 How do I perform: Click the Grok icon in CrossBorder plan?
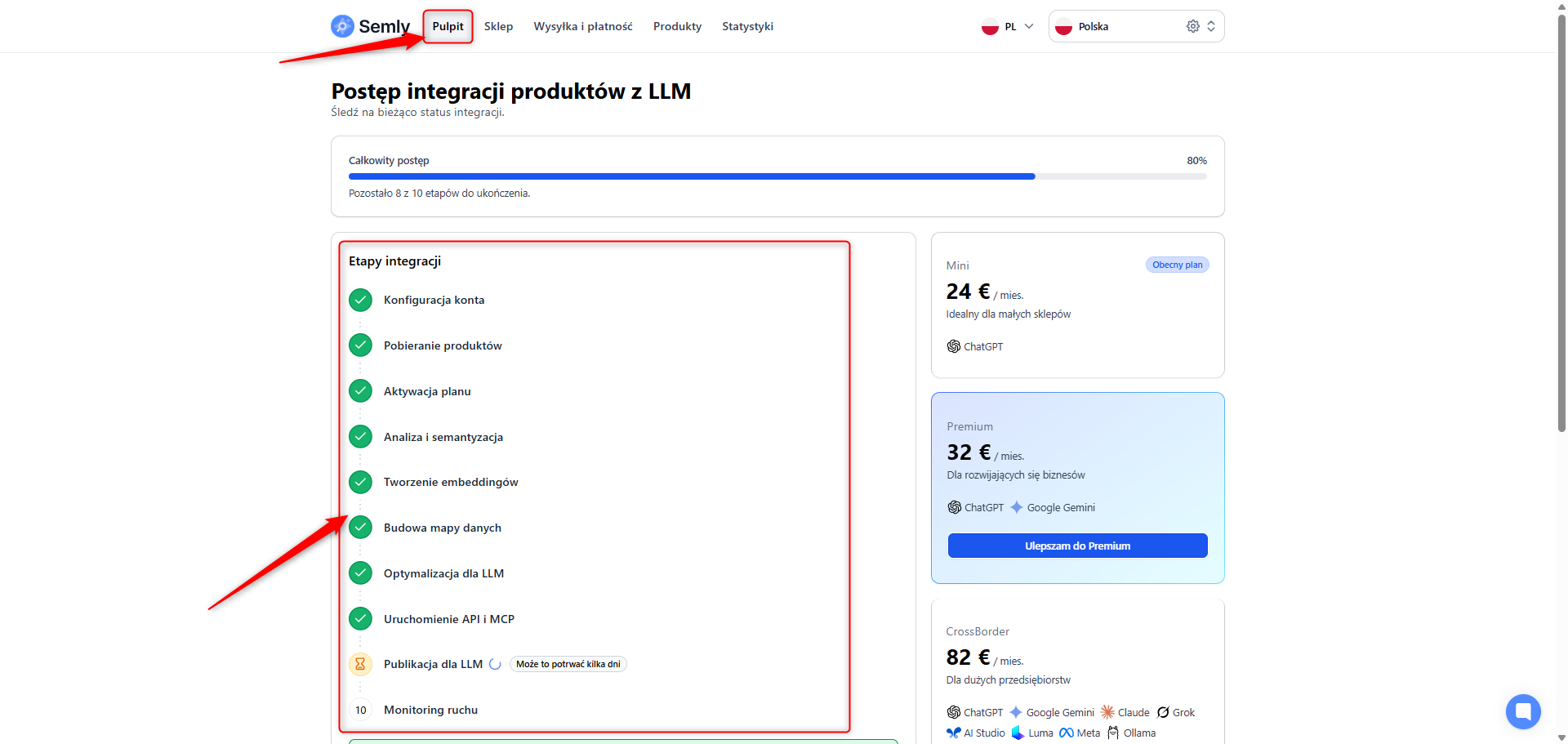1163,712
